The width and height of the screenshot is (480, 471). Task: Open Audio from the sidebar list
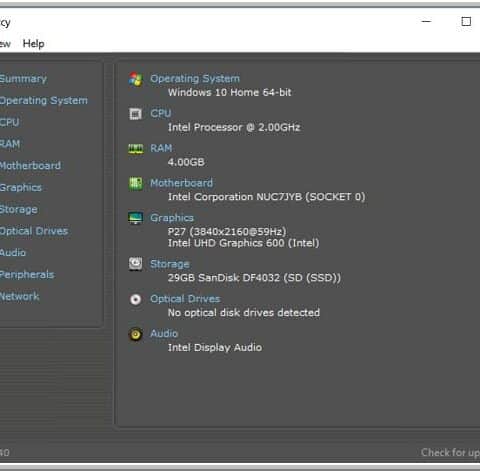pyautogui.click(x=13, y=253)
